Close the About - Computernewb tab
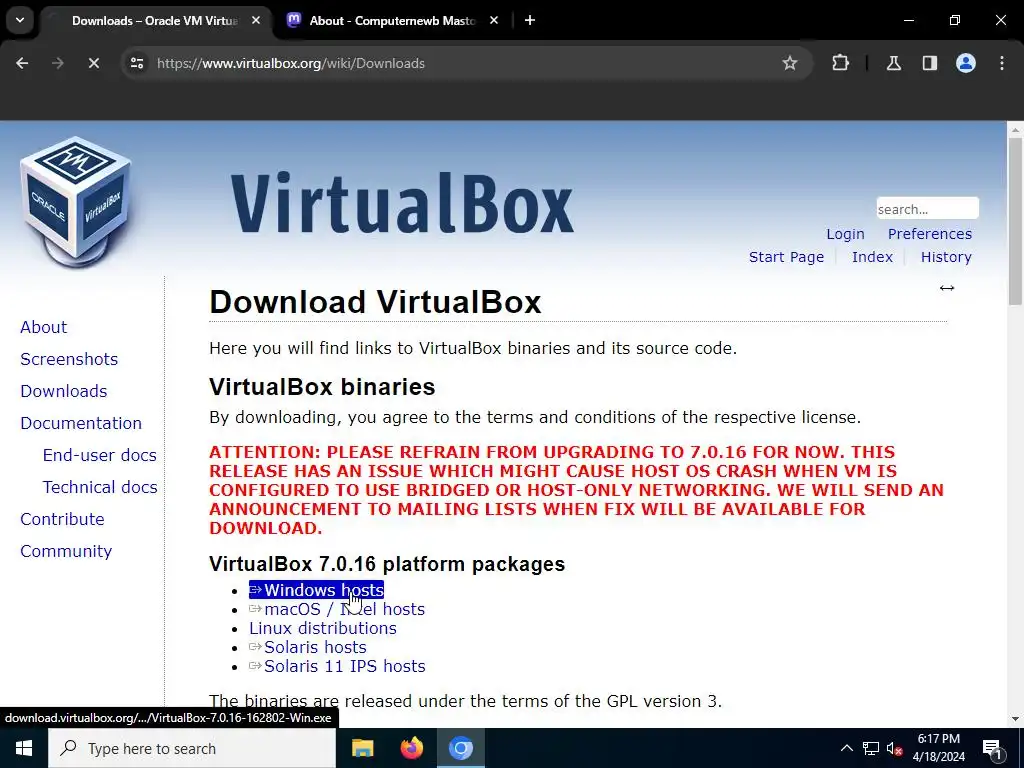Image resolution: width=1024 pixels, height=768 pixels. [494, 20]
